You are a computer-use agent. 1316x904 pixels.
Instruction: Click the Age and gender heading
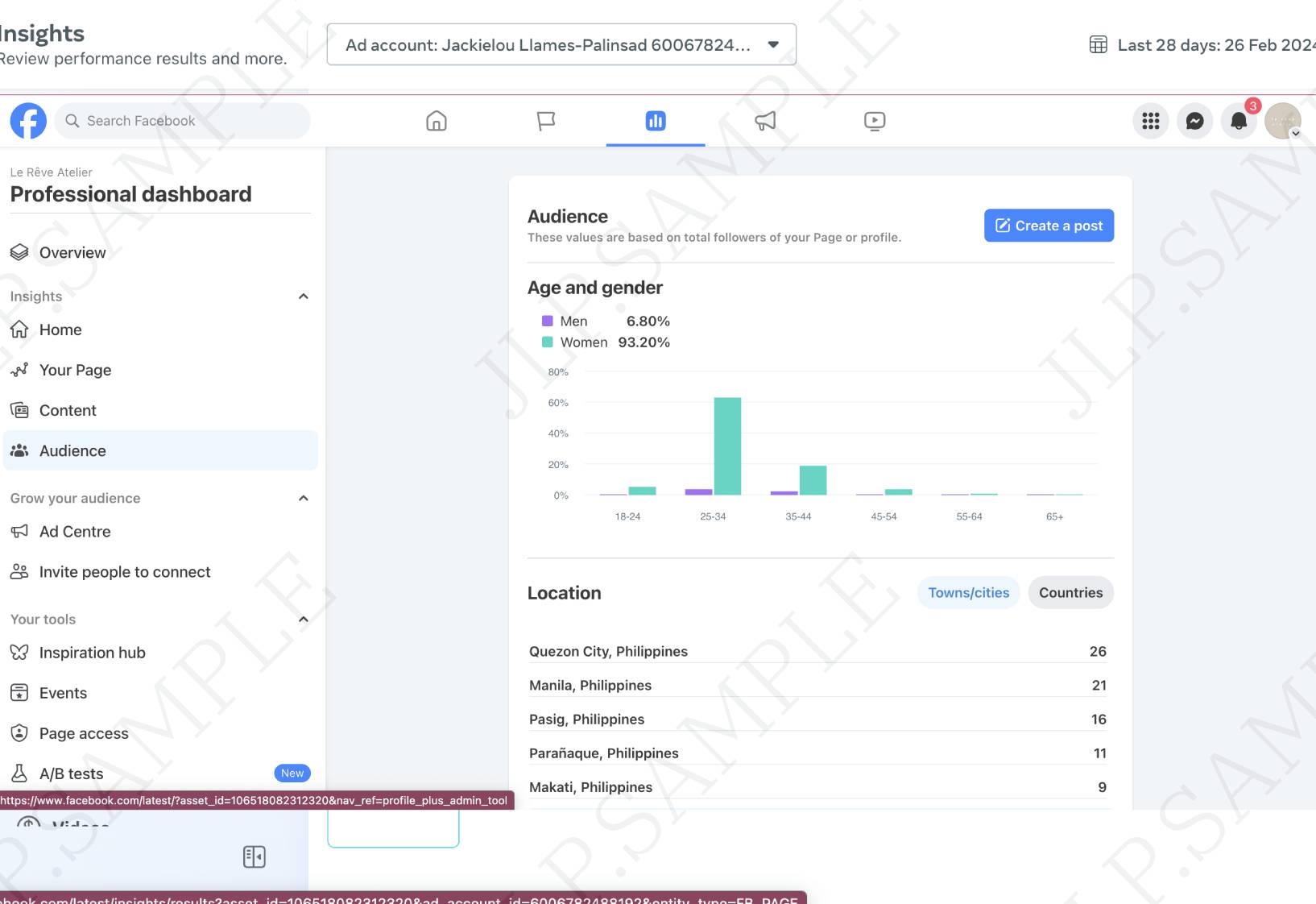pyautogui.click(x=595, y=288)
